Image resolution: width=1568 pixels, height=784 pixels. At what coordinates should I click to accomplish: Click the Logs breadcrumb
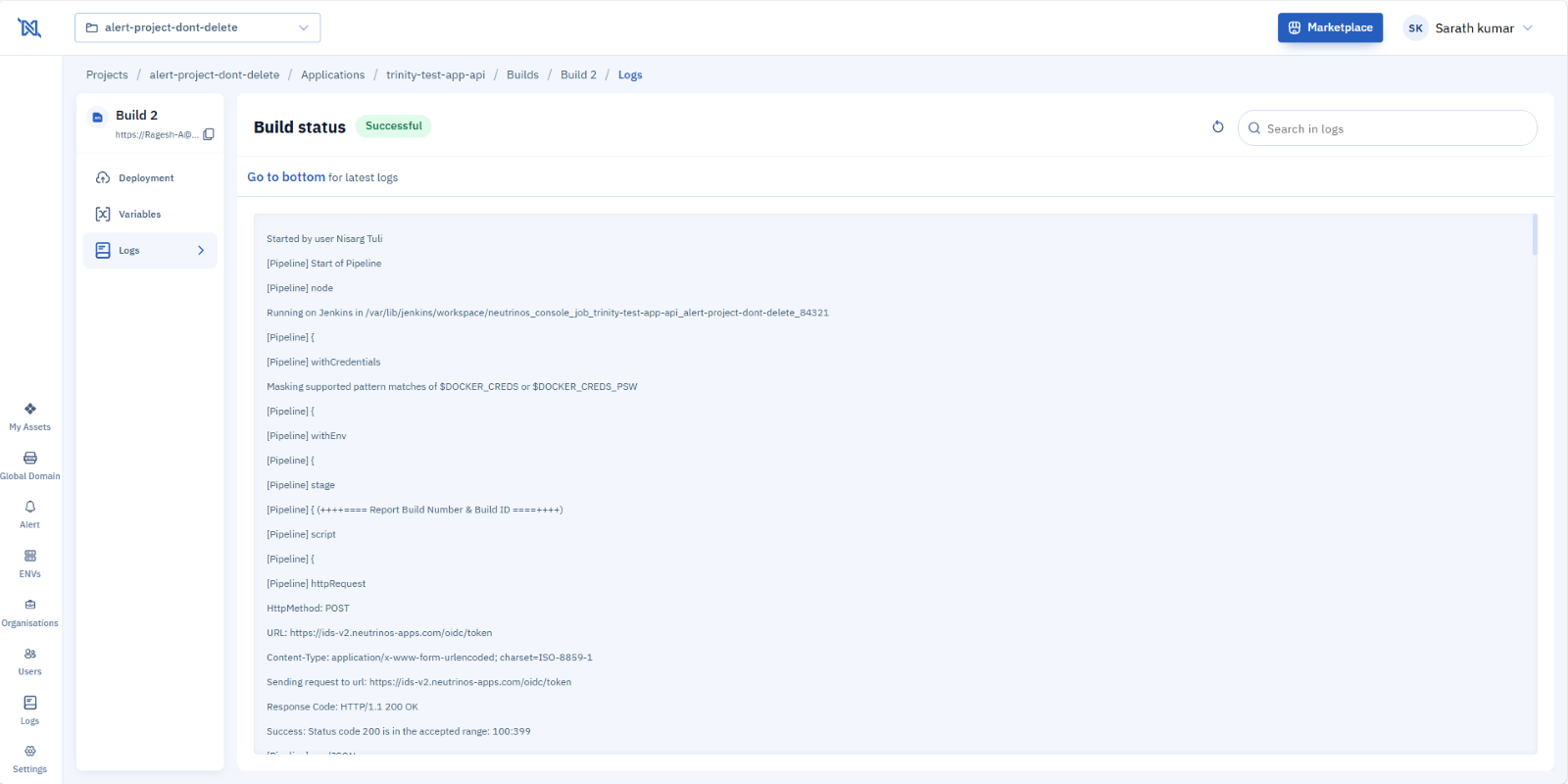coord(630,74)
